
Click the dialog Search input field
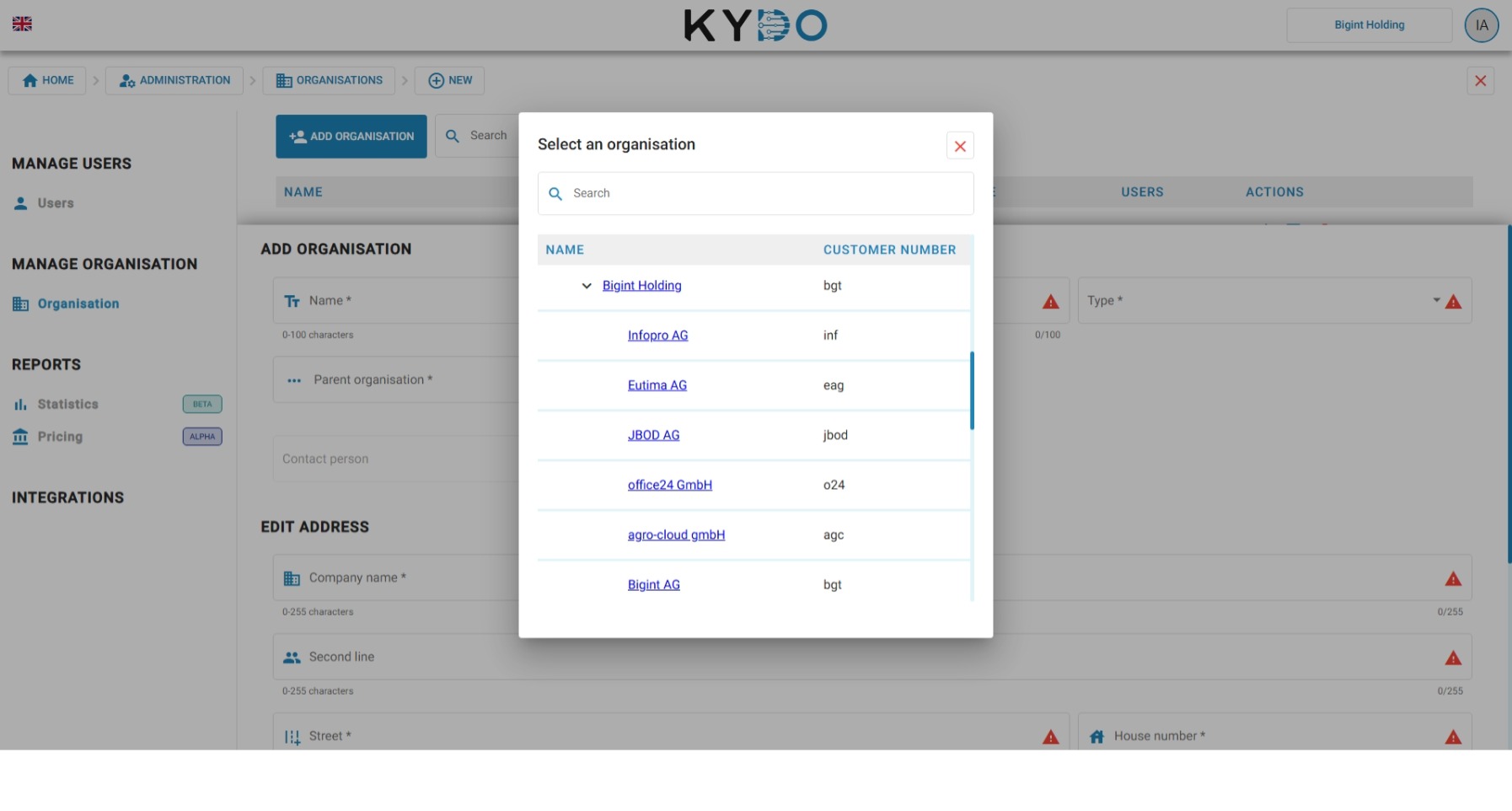point(755,194)
